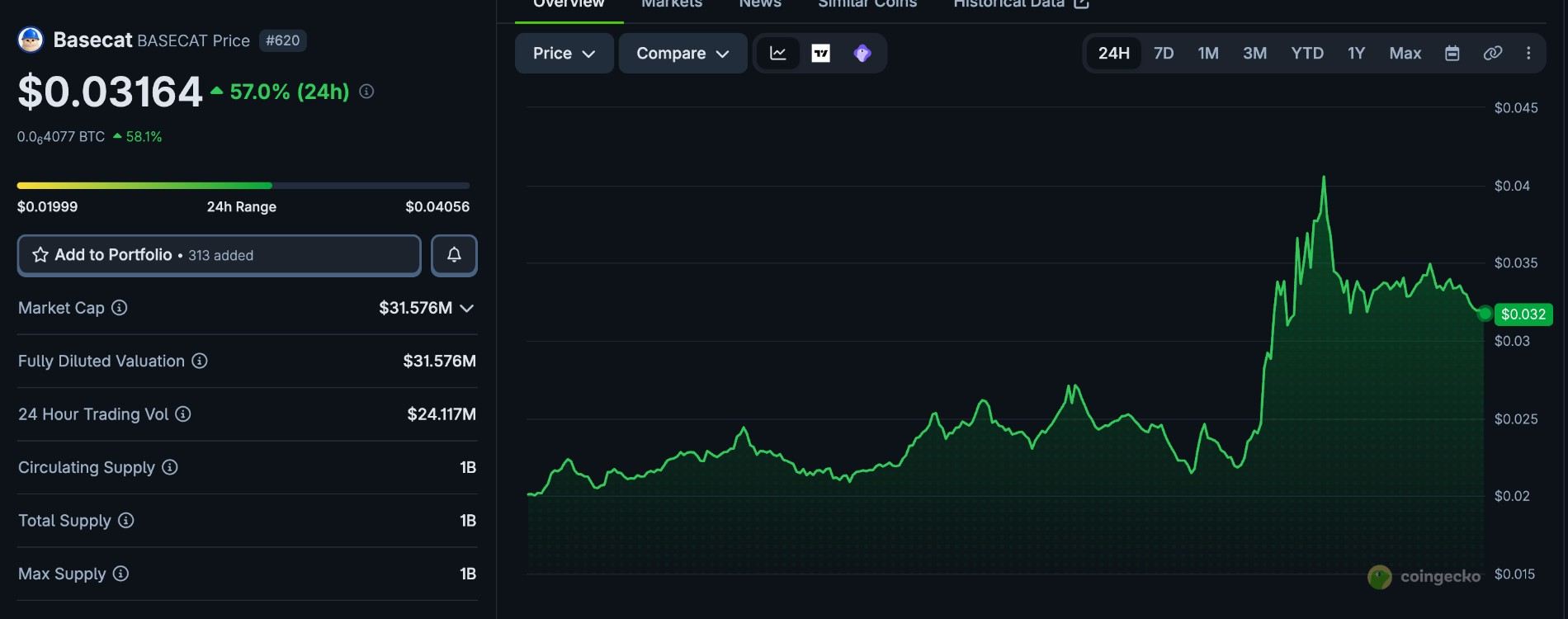Image resolution: width=1568 pixels, height=619 pixels.
Task: Click the price alert bell icon
Action: pyautogui.click(x=454, y=255)
